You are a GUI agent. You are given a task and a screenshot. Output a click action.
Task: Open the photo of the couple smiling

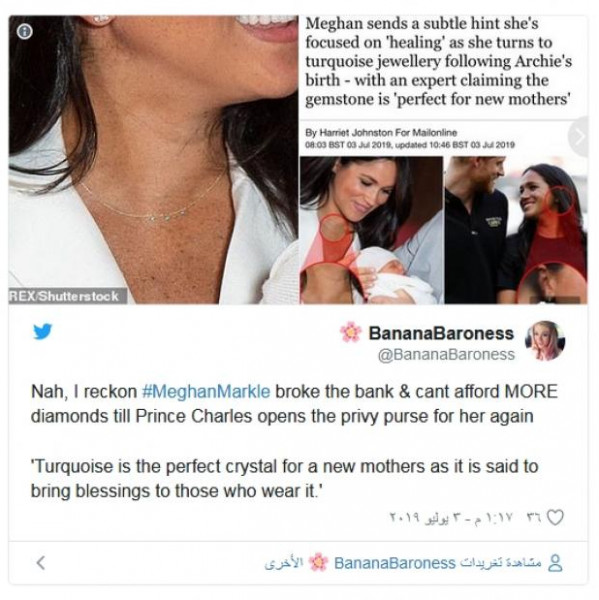click(516, 230)
